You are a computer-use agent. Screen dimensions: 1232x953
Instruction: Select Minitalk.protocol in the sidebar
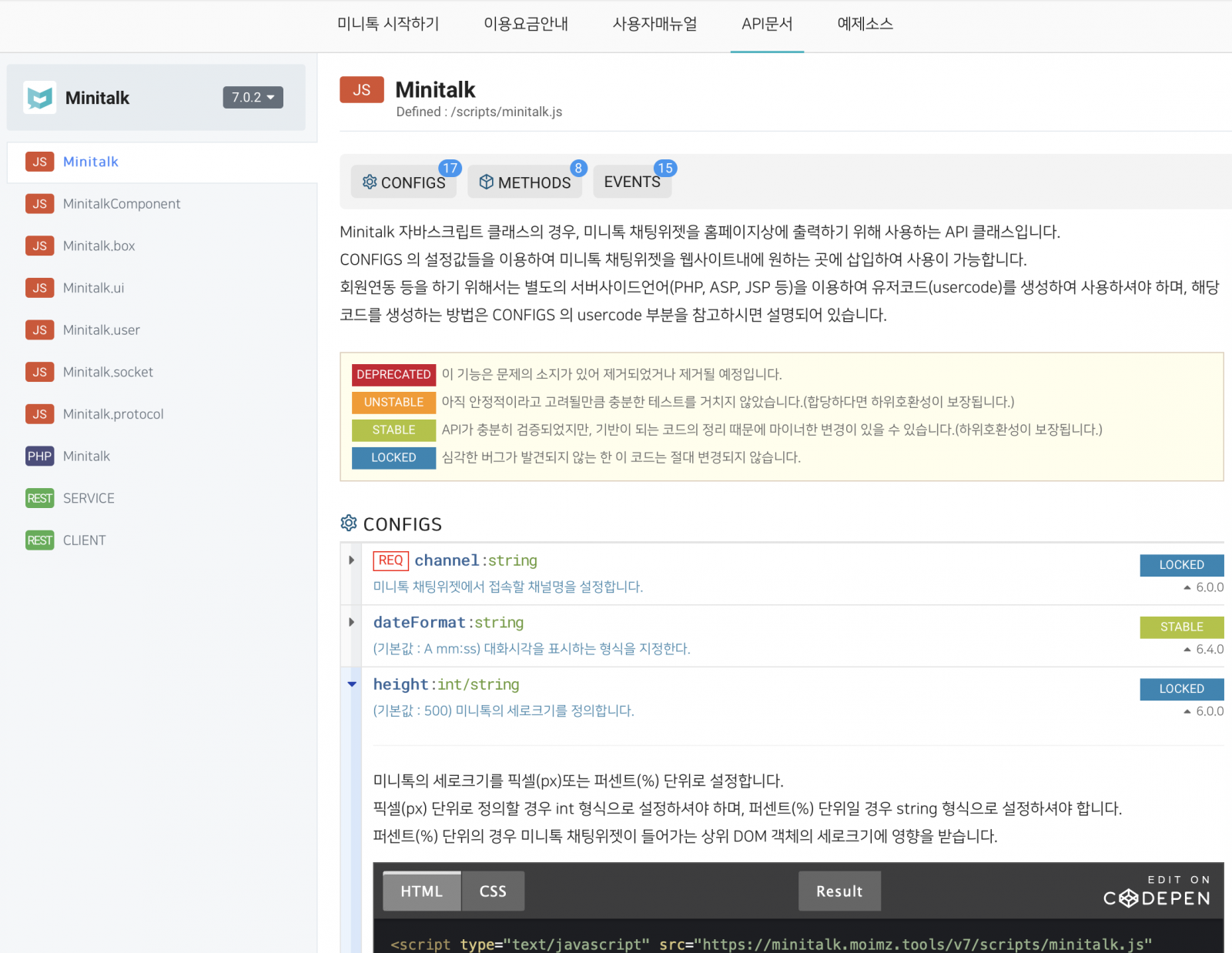[113, 414]
